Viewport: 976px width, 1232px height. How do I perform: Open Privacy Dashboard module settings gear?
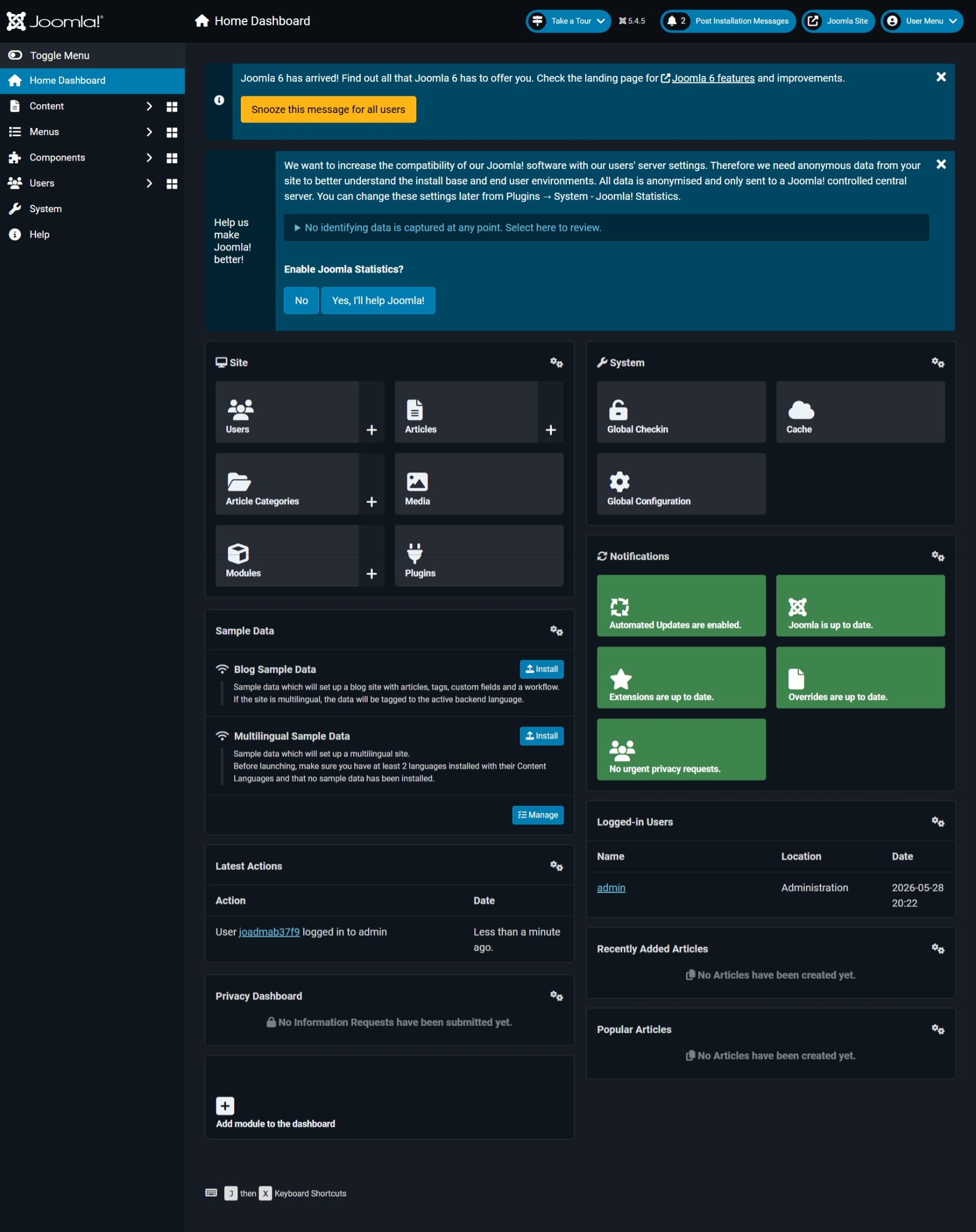tap(556, 996)
